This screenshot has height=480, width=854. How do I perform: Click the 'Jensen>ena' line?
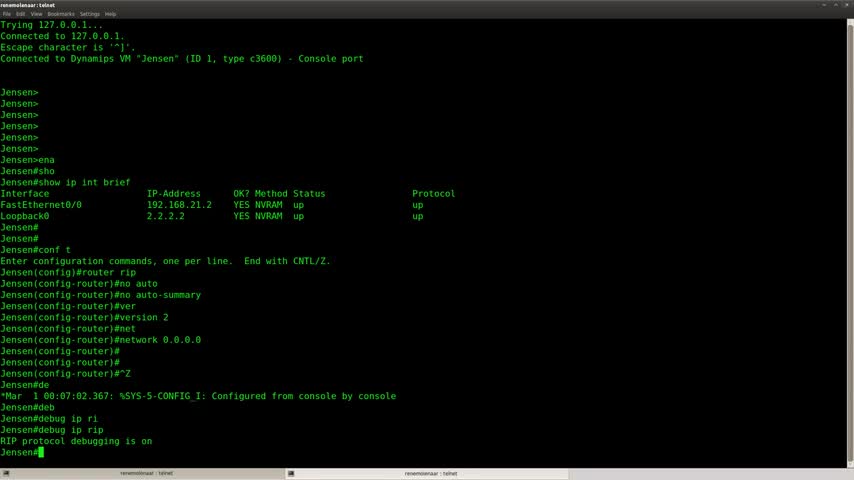(x=27, y=160)
